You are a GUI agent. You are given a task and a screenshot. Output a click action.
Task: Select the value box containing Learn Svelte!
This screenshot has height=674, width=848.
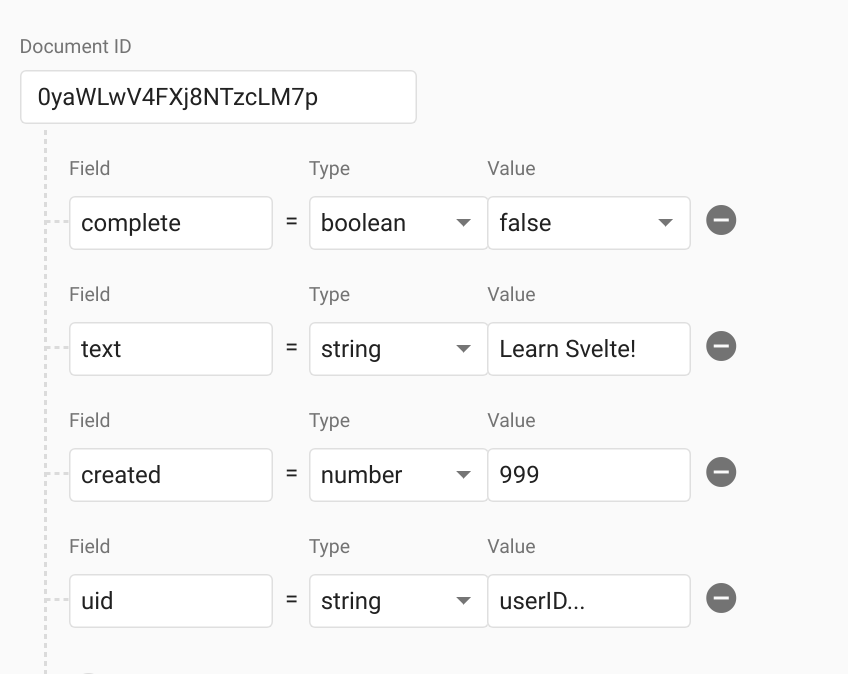(589, 348)
